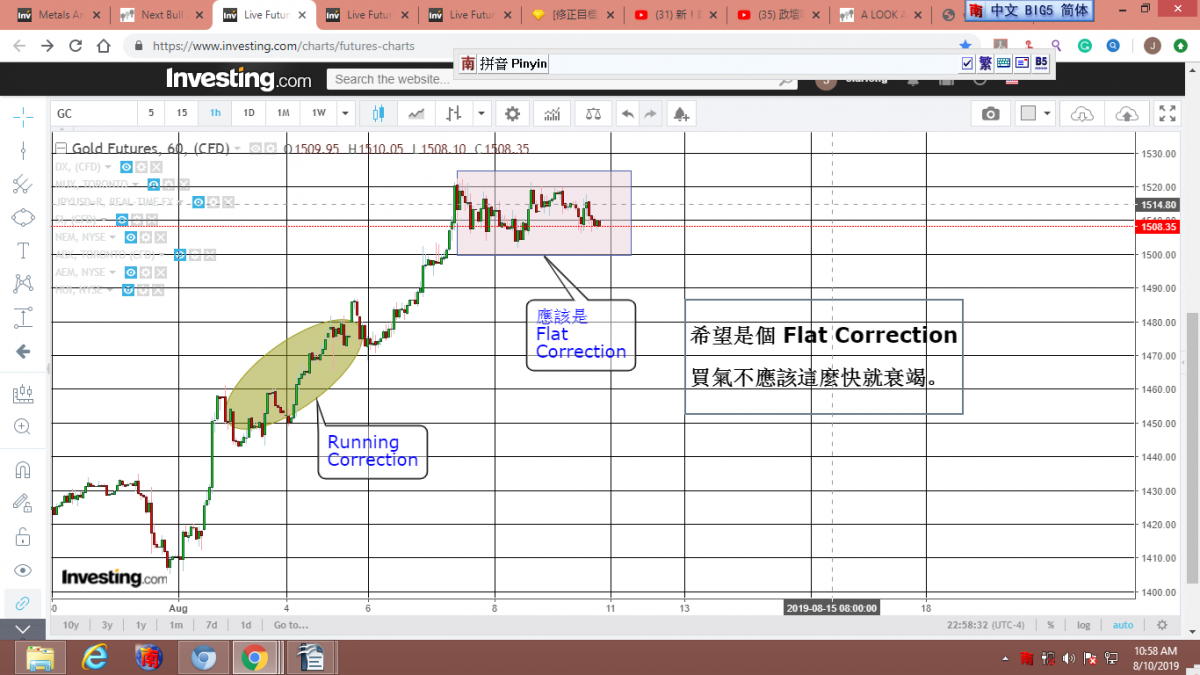This screenshot has height=675, width=1200.
Task: Select the zoom in tool
Action: click(x=23, y=427)
